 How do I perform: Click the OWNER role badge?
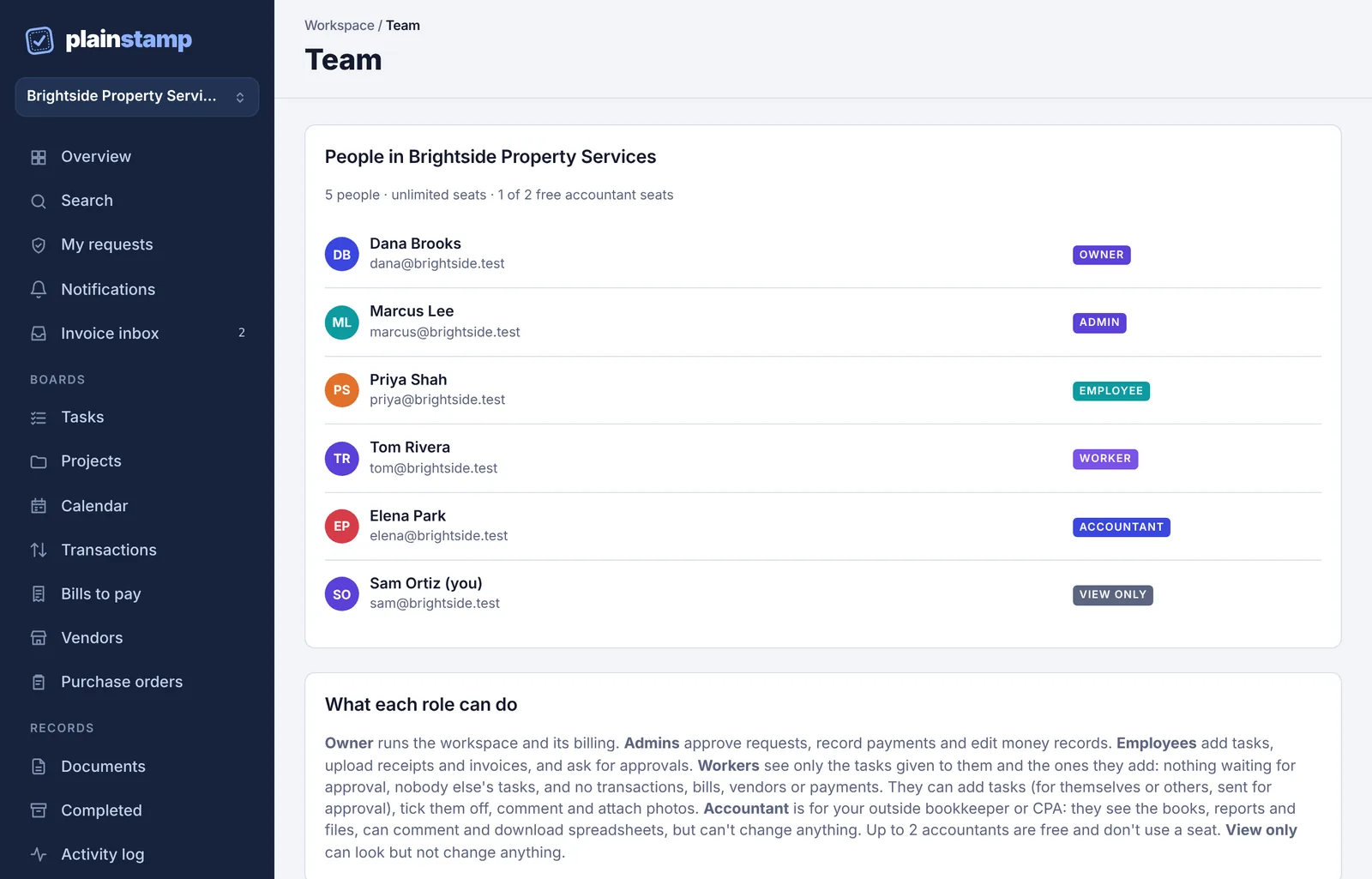1102,255
